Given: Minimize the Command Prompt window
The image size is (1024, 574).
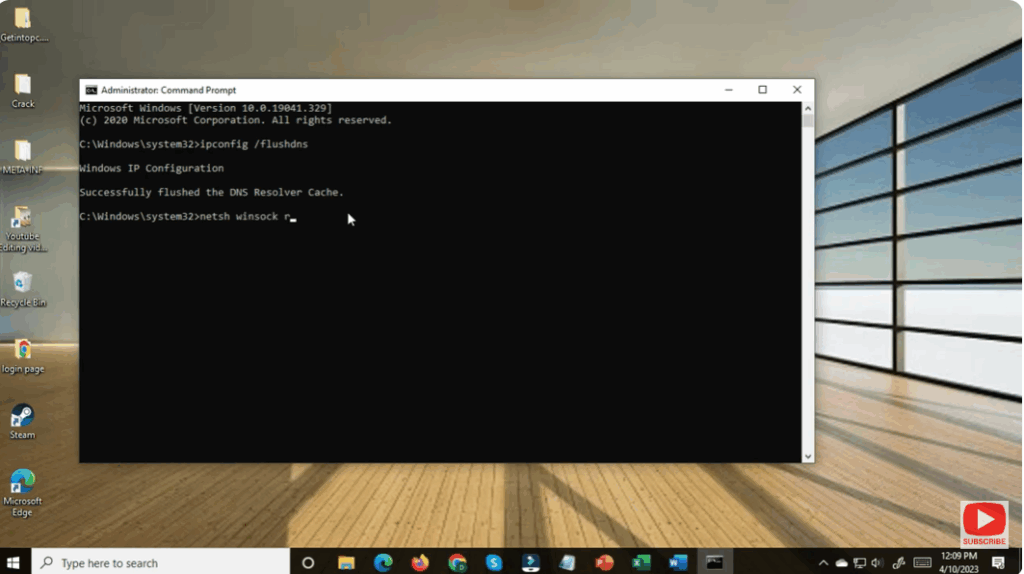Looking at the screenshot, I should point(729,90).
